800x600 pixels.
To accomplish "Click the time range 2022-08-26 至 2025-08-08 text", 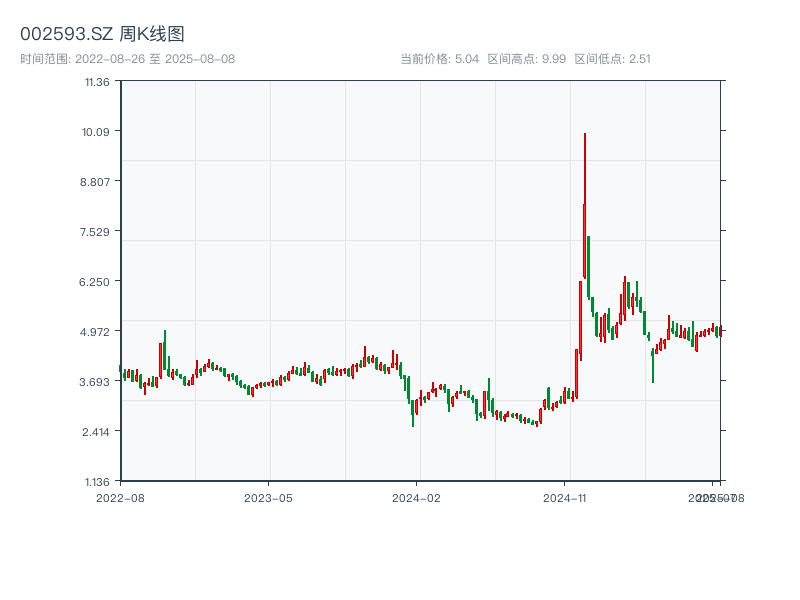I will (128, 59).
